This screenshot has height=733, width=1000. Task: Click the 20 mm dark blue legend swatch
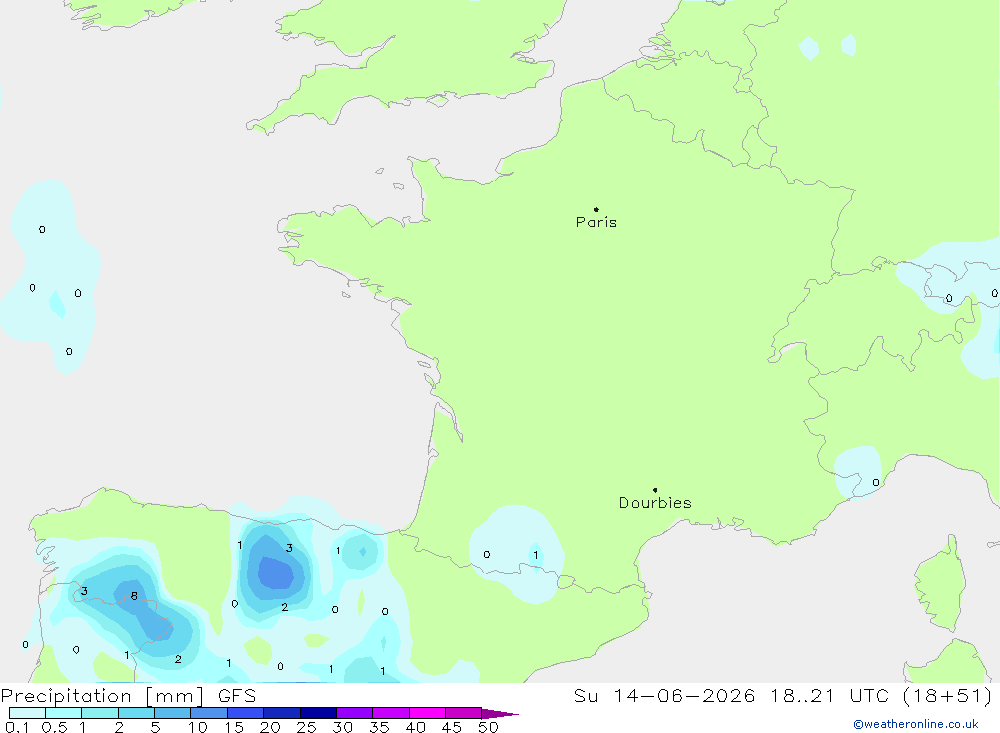281,713
